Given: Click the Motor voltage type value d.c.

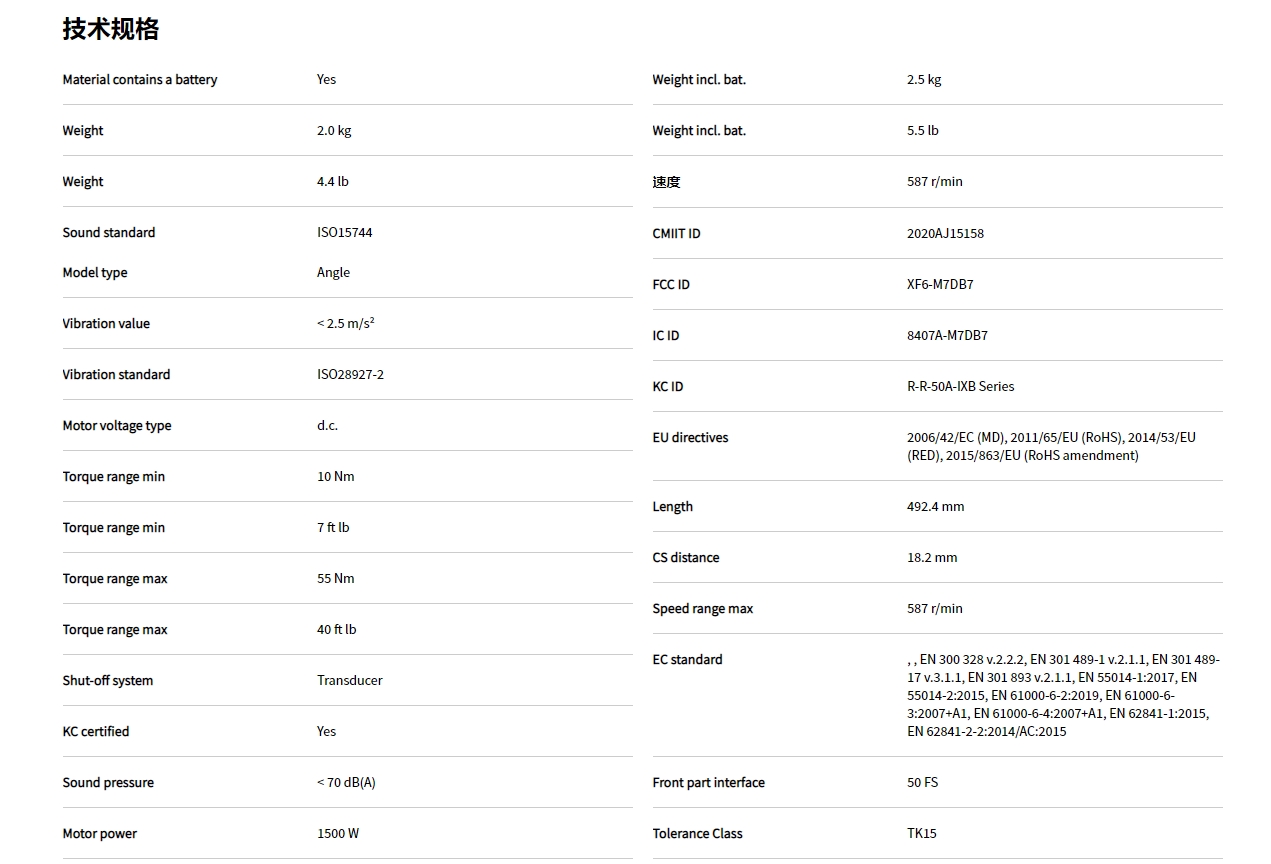Looking at the screenshot, I should [x=327, y=426].
